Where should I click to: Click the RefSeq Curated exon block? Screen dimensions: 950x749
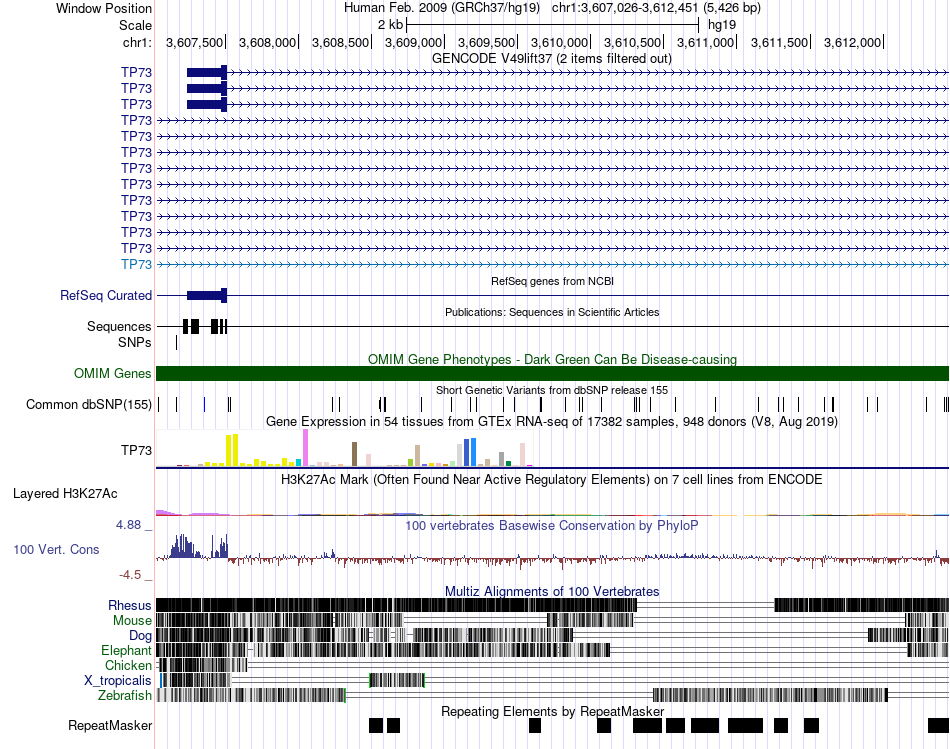207,295
